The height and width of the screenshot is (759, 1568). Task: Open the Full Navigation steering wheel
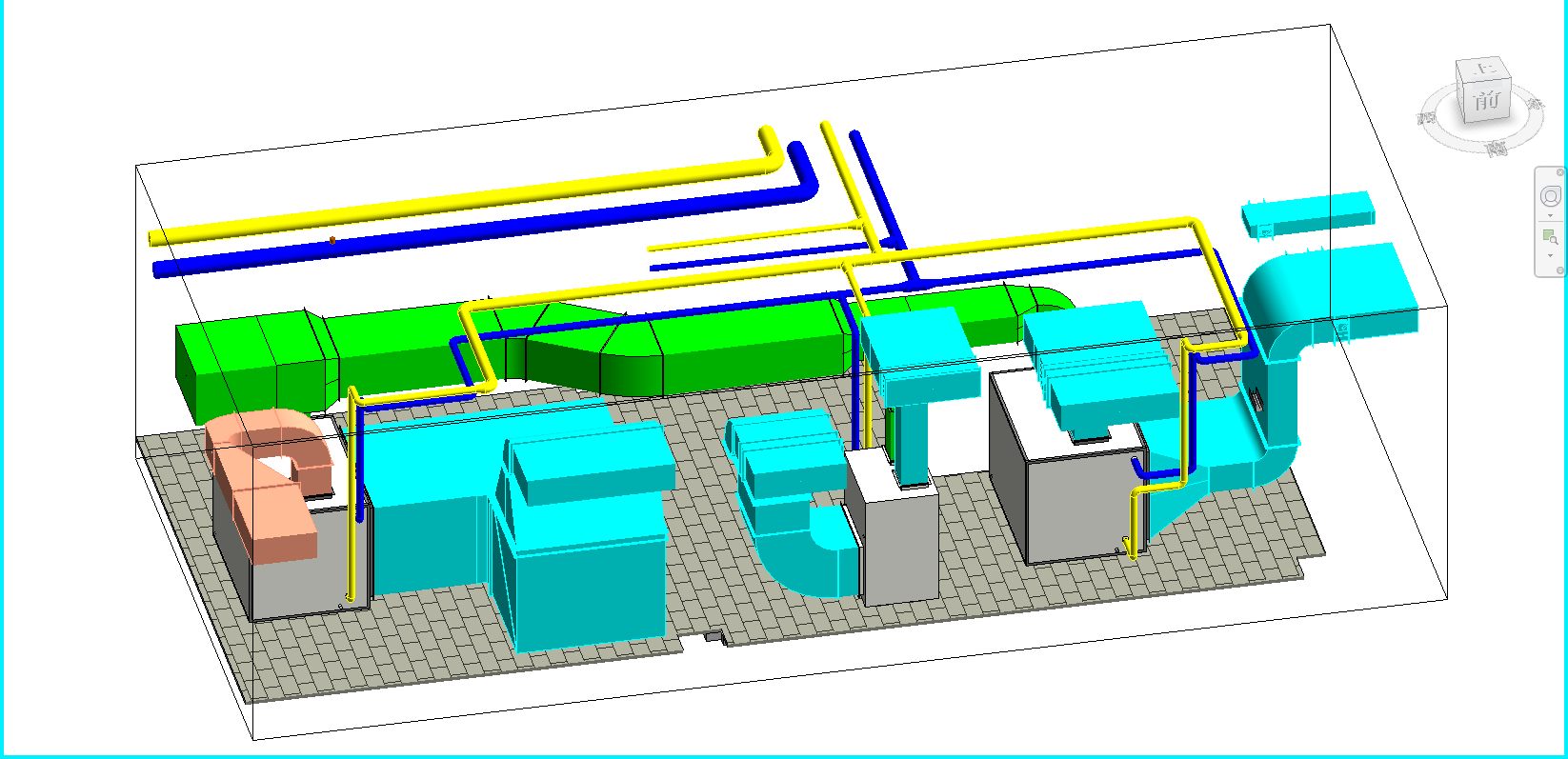tap(1550, 196)
